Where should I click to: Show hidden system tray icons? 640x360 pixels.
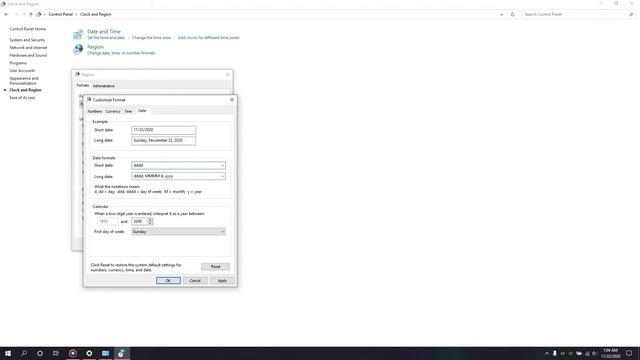tap(547, 353)
